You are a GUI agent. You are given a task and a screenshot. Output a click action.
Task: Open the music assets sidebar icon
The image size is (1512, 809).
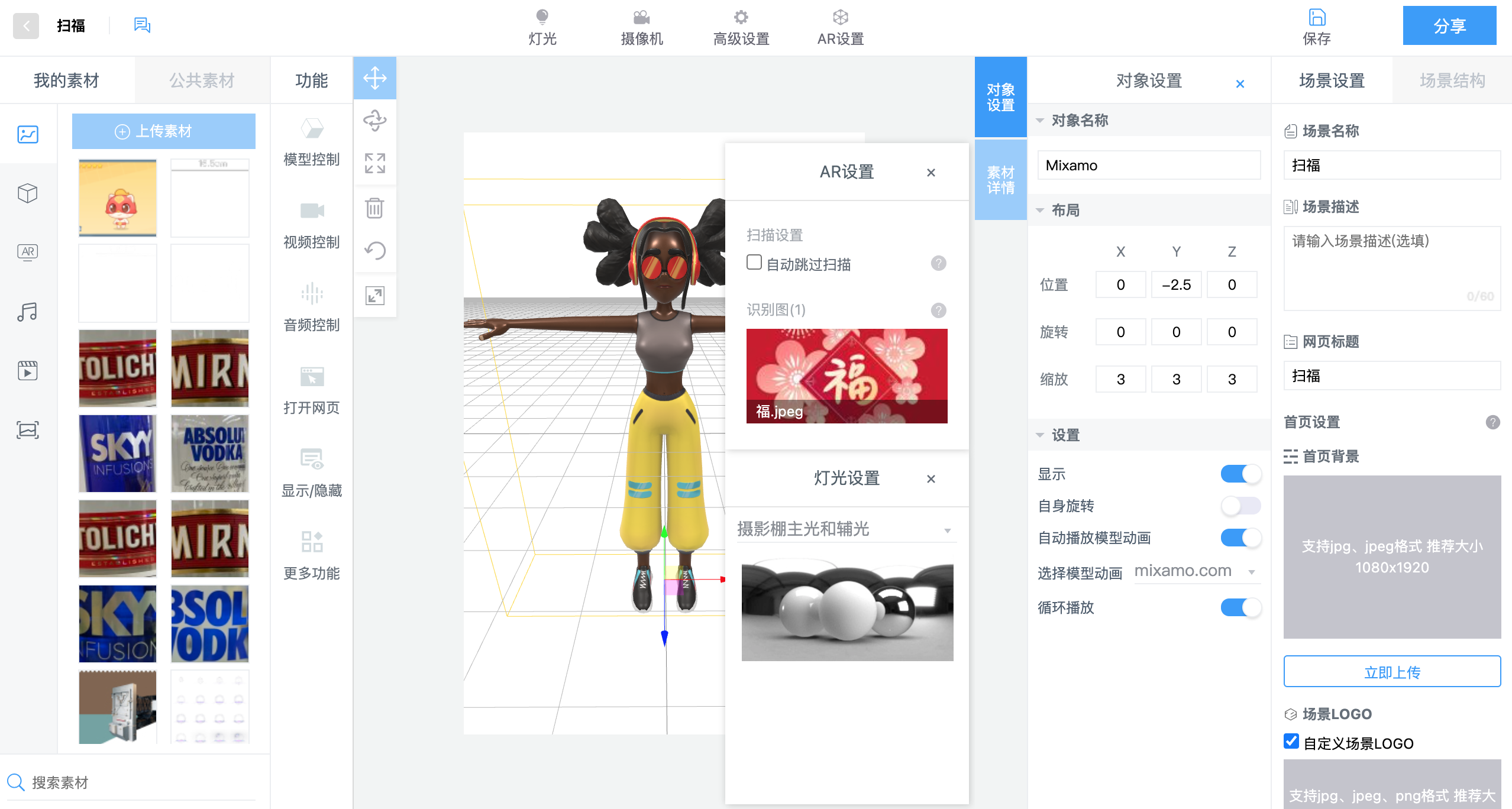point(28,312)
